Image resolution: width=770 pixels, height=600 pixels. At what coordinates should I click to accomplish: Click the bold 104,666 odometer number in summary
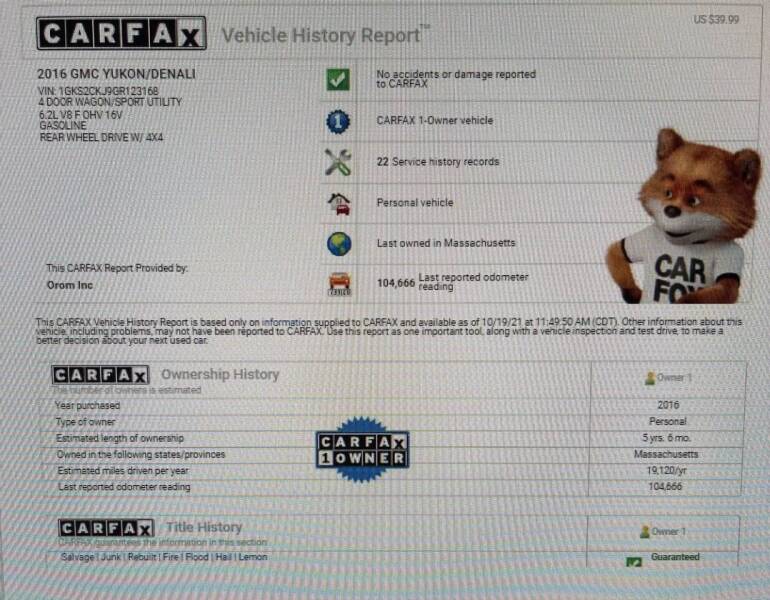[x=396, y=283]
